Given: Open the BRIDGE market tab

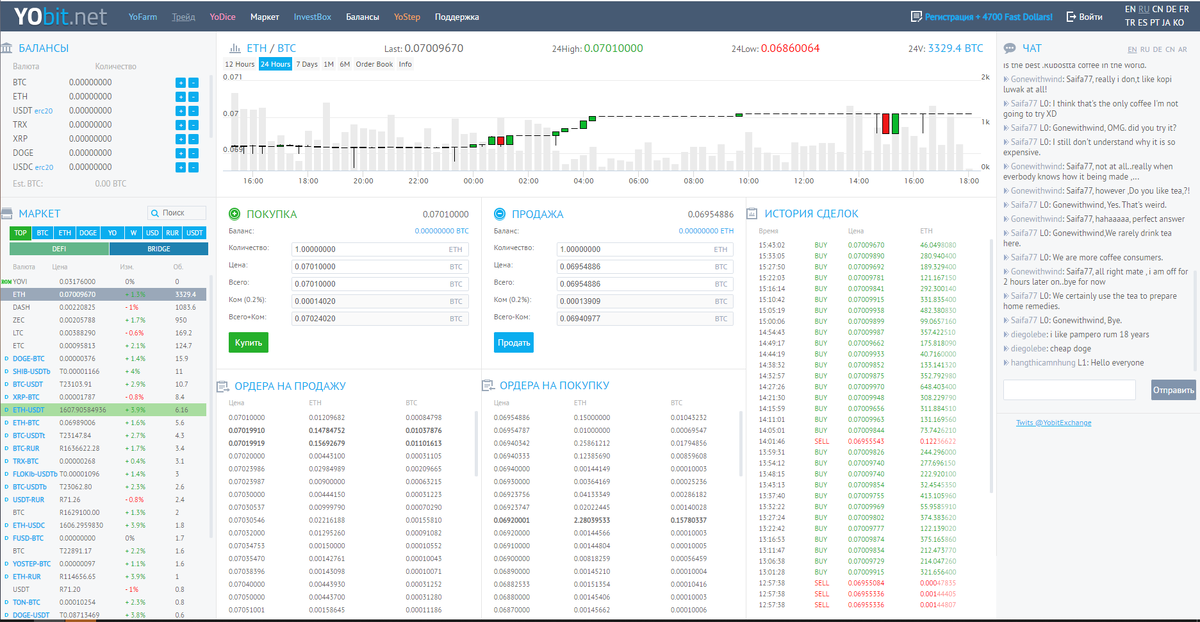Looking at the screenshot, I should click(159, 249).
